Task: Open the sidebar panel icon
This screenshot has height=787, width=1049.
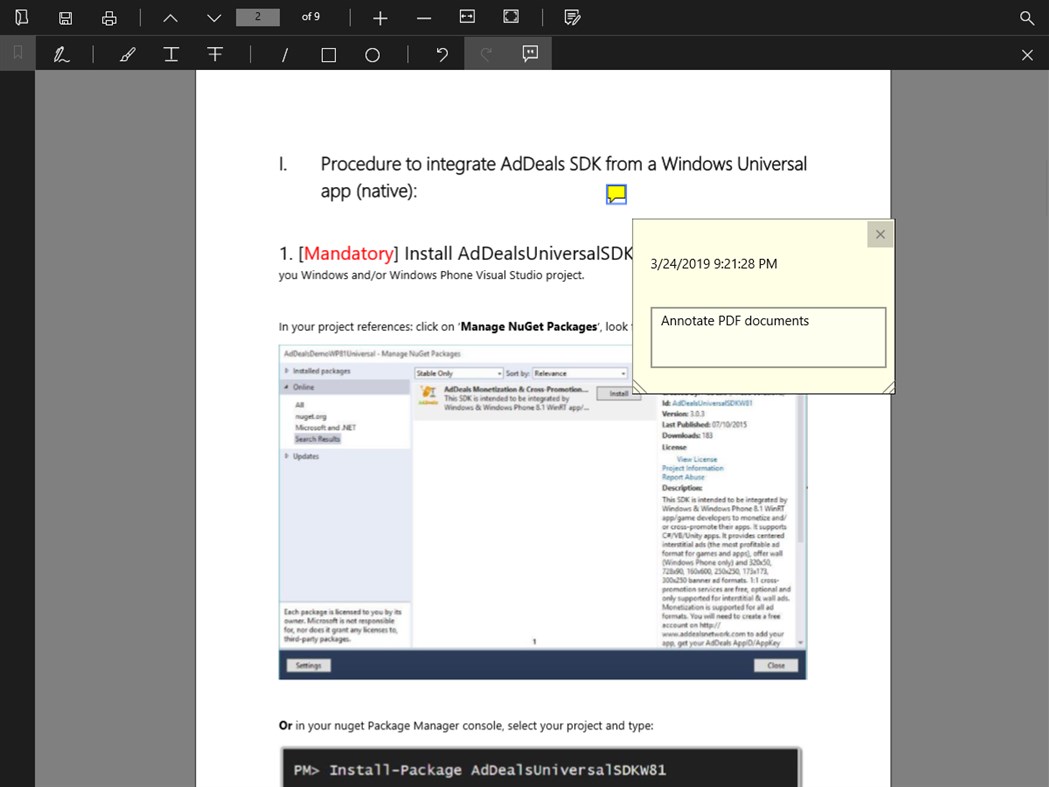Action: click(21, 17)
